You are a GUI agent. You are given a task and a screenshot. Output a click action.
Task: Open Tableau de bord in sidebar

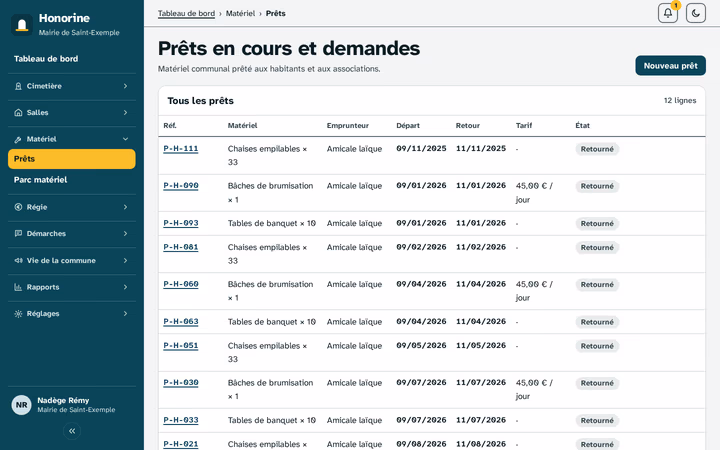point(72,59)
